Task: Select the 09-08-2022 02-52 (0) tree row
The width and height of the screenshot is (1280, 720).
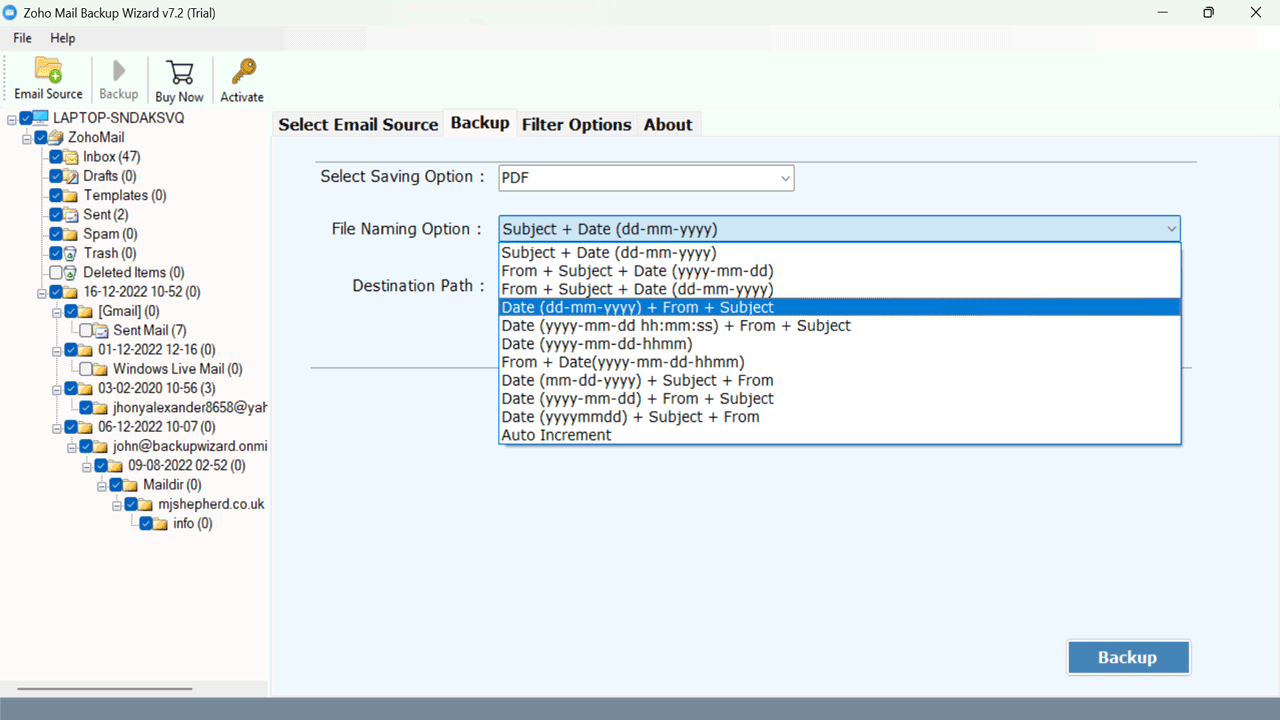Action: pyautogui.click(x=186, y=466)
